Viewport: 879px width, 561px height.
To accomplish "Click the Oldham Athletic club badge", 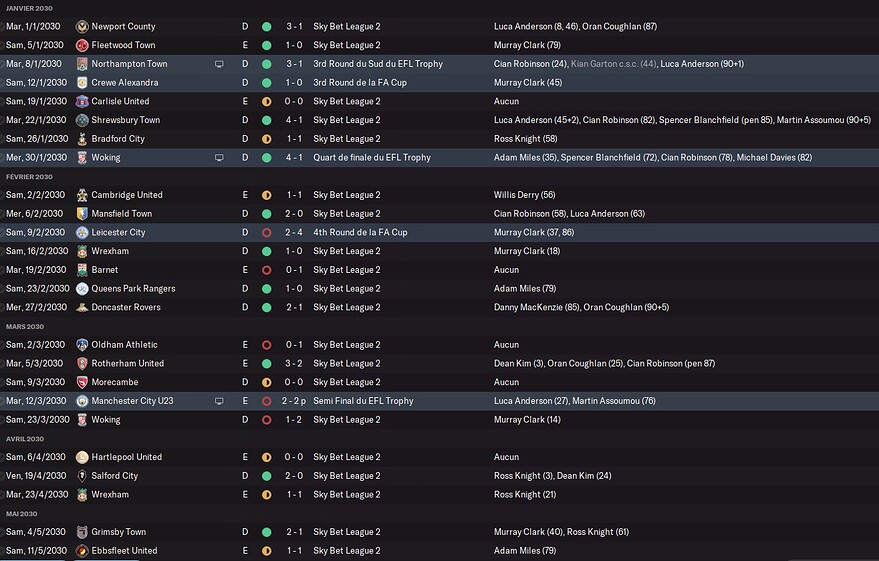I will click(x=82, y=345).
